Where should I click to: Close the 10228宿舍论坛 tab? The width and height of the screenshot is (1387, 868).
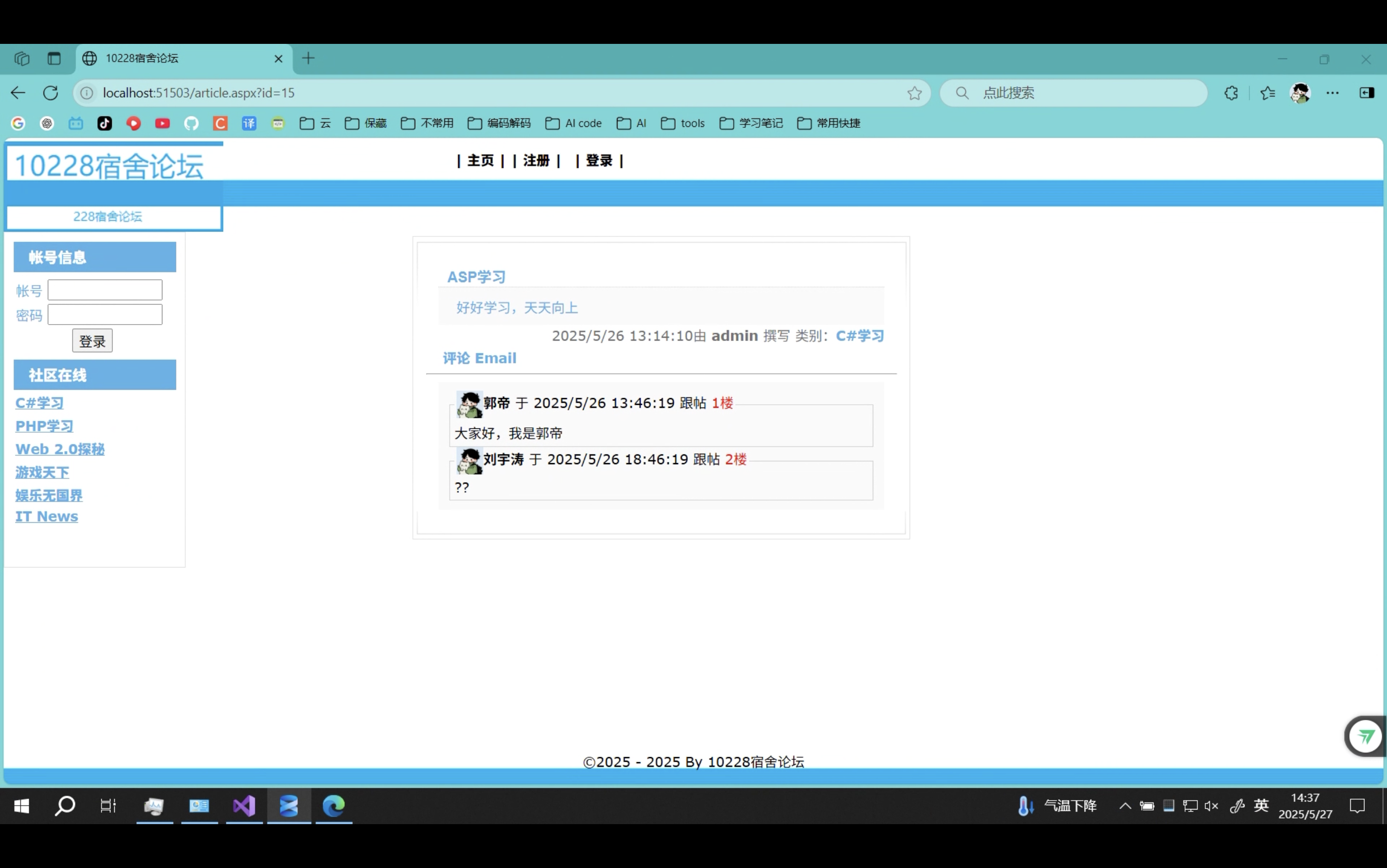coord(278,58)
